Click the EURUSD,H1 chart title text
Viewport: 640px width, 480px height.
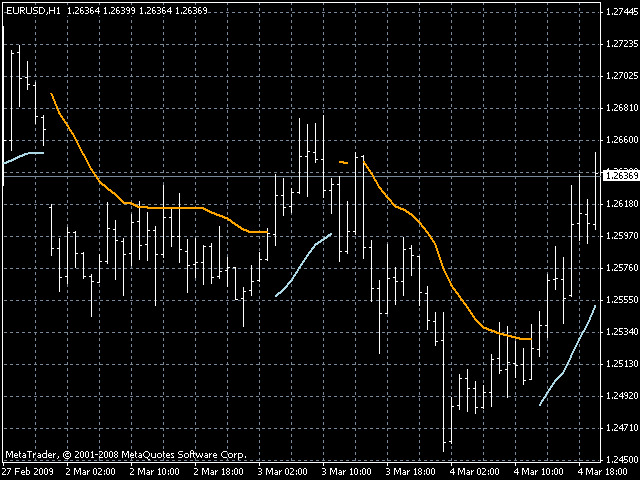pyautogui.click(x=34, y=11)
